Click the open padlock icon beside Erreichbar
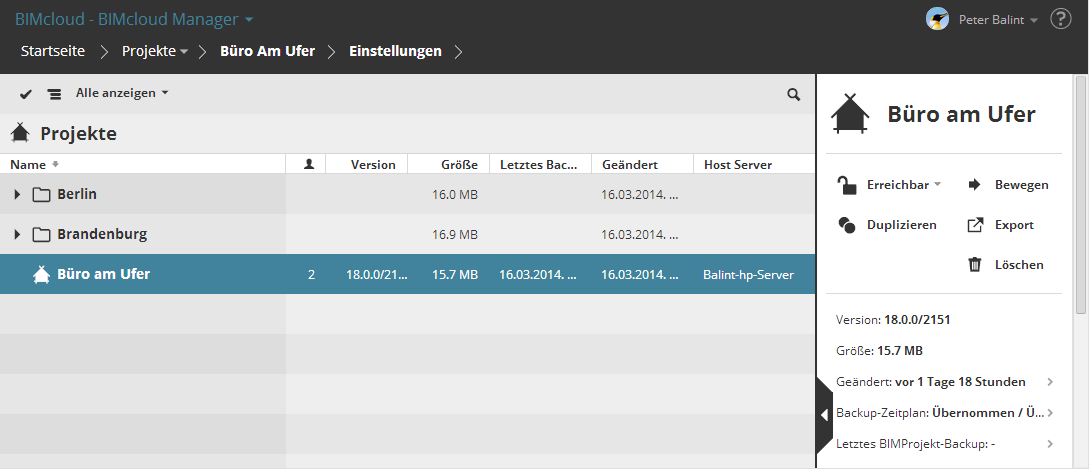 pos(846,186)
